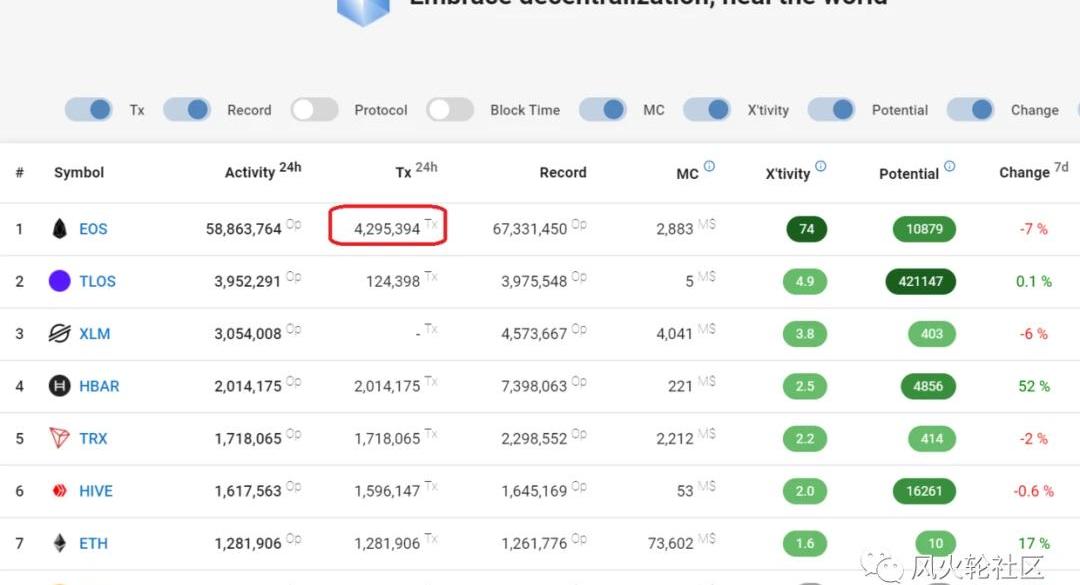Open the TLOS symbol link
The width and height of the screenshot is (1080, 585).
(97, 281)
